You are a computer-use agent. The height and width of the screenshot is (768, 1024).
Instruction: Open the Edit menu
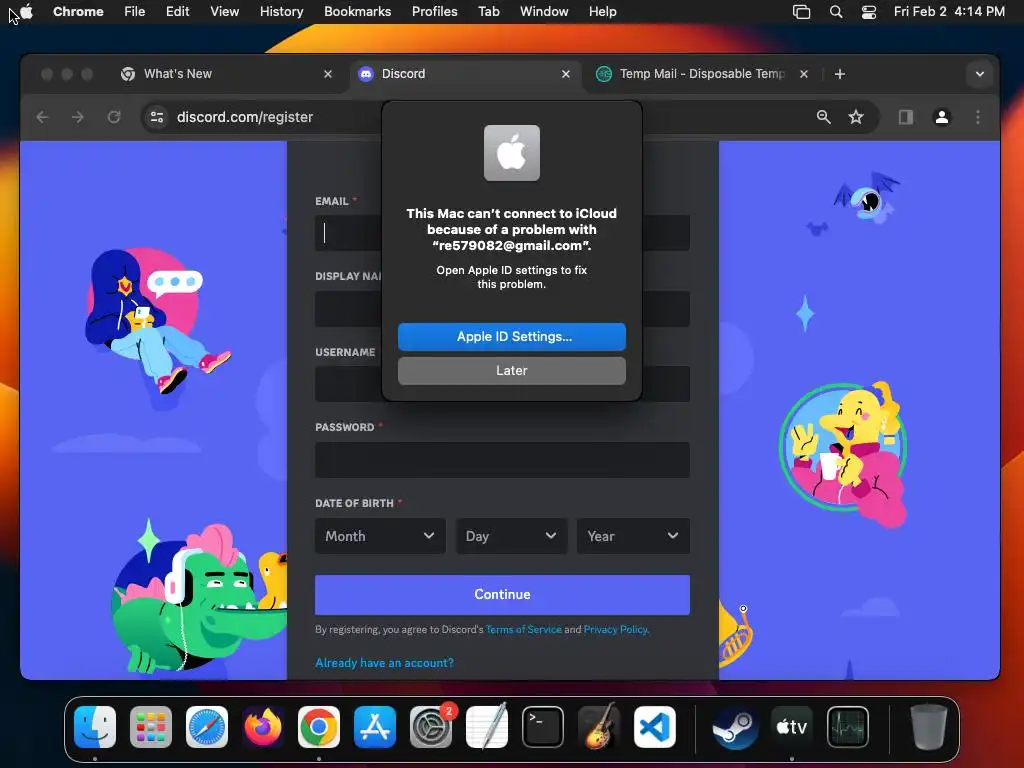(177, 12)
